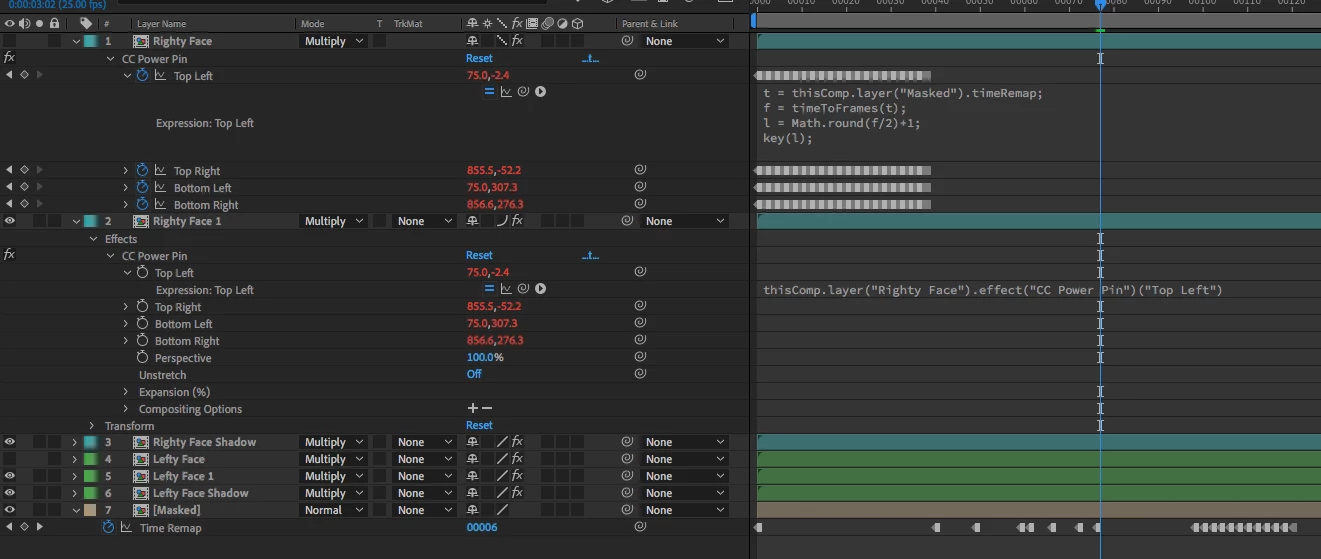
Task: Click the Parent & Link column header
Action: 650,23
